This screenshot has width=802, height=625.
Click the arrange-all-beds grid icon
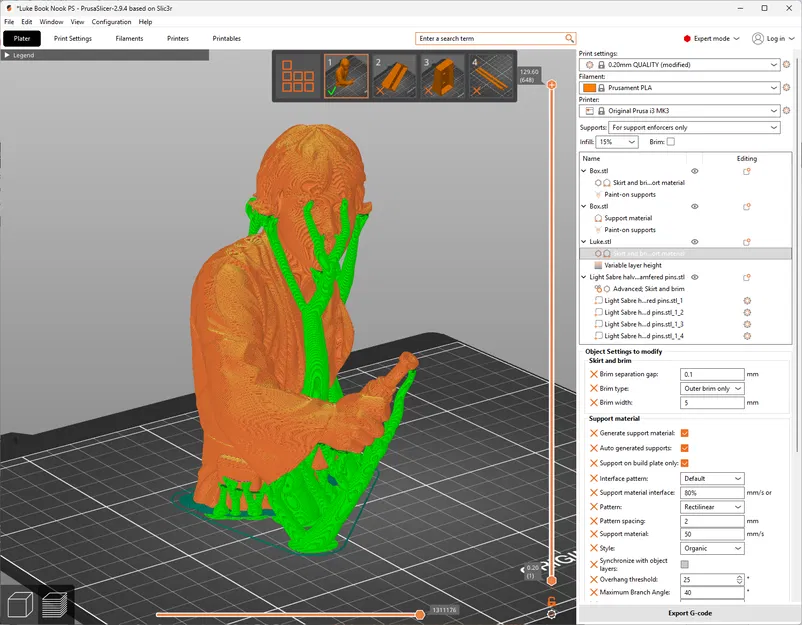(296, 76)
